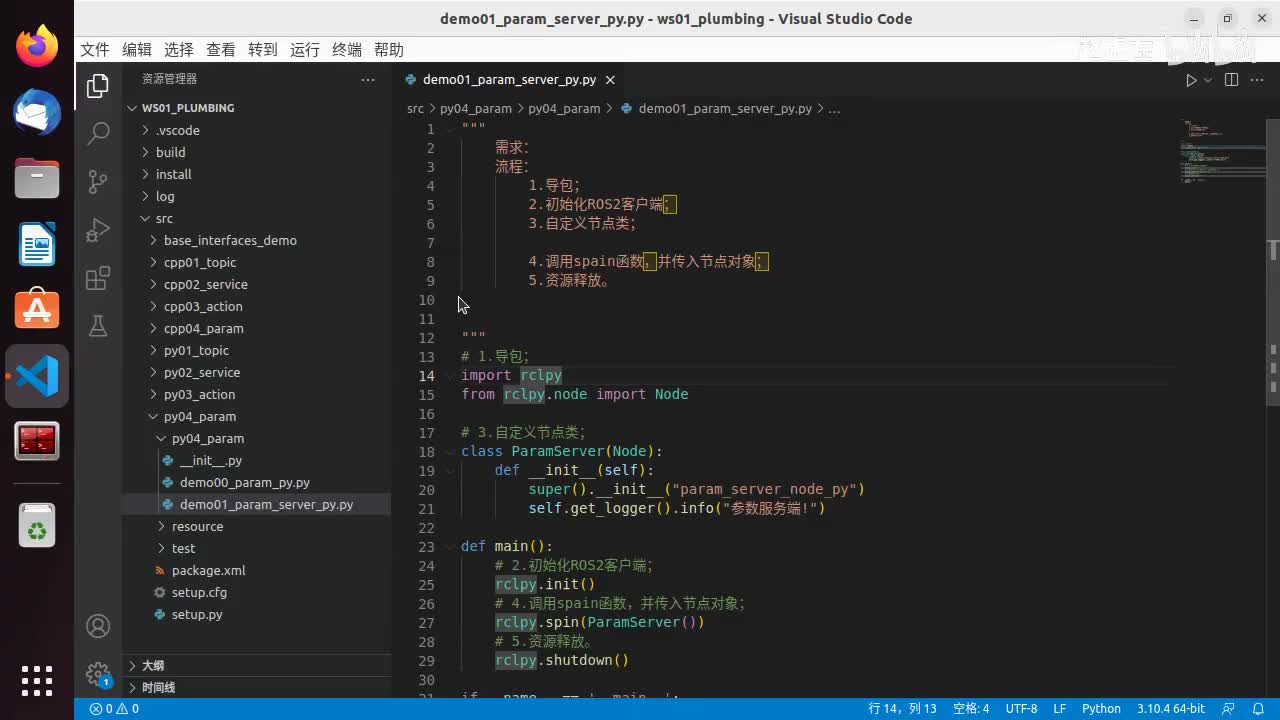
Task: Open the Manage gear settings icon
Action: point(98,673)
